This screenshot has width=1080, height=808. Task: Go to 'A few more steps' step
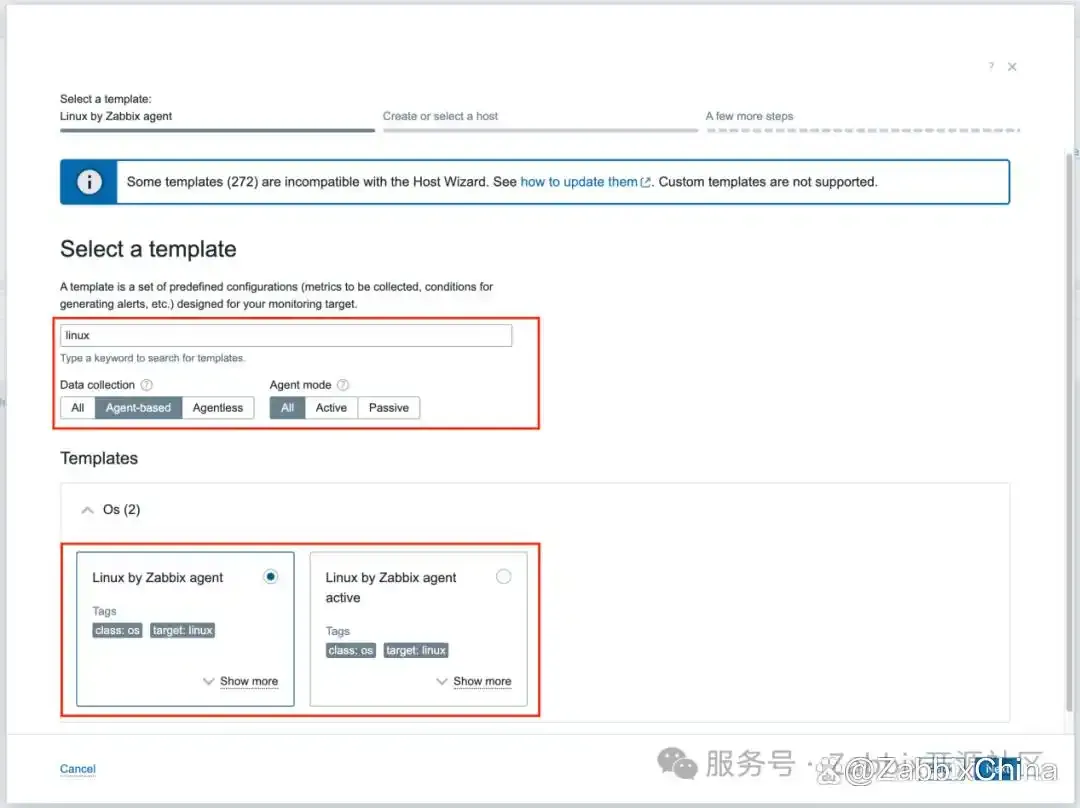pos(862,120)
